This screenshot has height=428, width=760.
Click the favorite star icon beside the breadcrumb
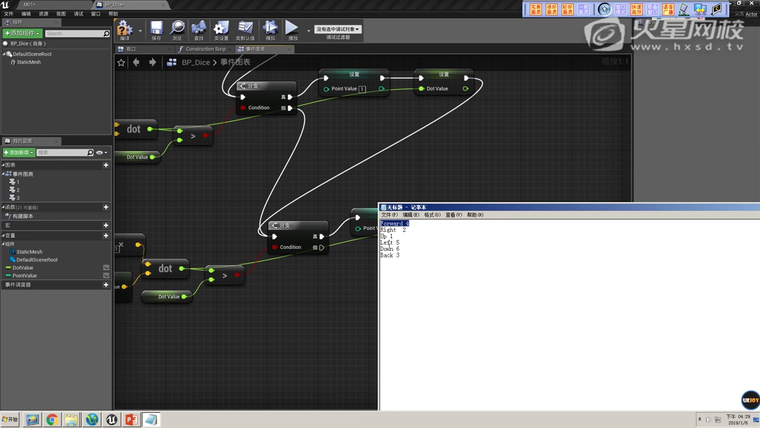(122, 62)
